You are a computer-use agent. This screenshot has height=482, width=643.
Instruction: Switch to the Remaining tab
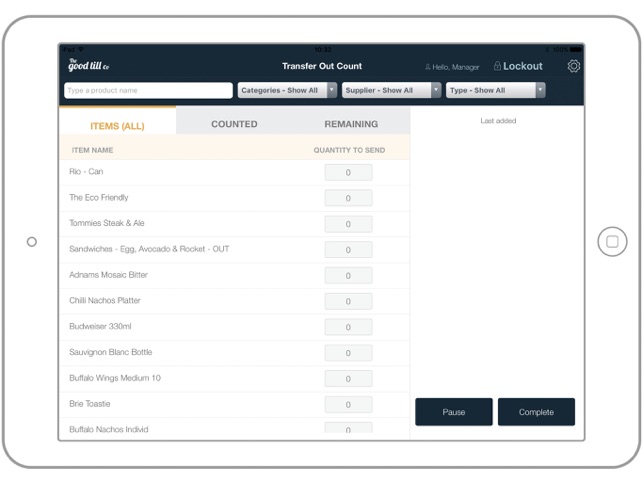coord(351,124)
